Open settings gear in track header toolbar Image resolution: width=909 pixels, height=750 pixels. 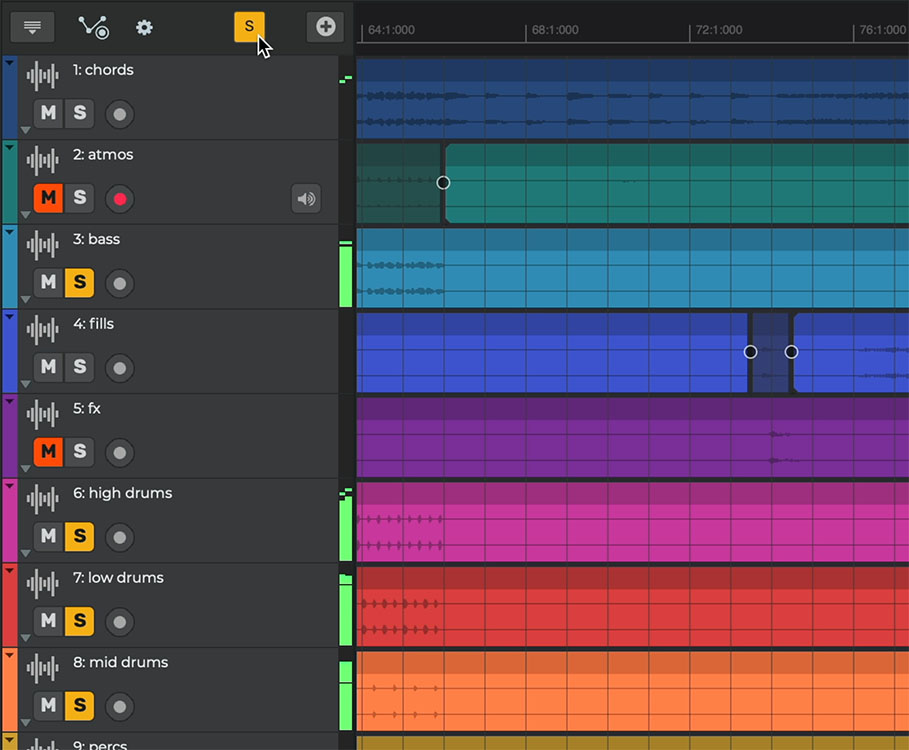(144, 27)
